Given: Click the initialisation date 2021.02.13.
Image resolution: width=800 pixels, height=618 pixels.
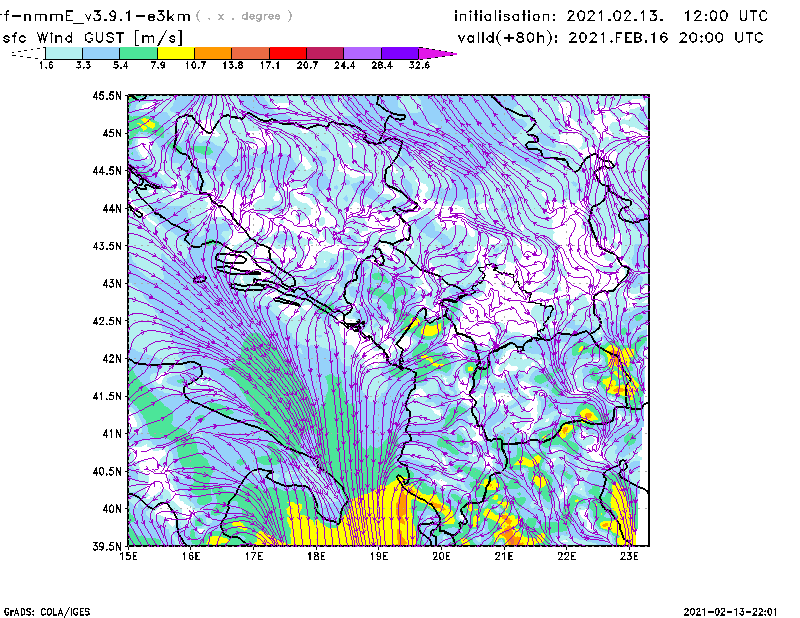Looking at the screenshot, I should coord(615,16).
